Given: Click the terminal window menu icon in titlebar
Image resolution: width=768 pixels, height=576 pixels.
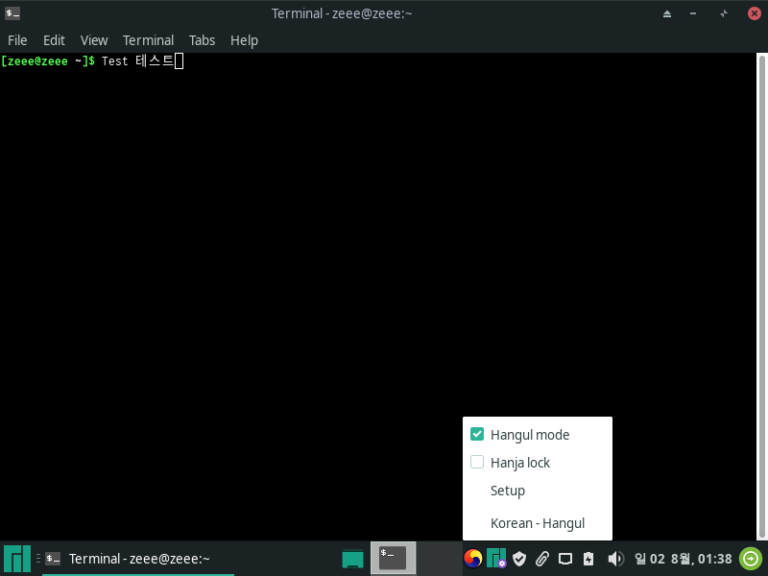Looking at the screenshot, I should tap(12, 14).
